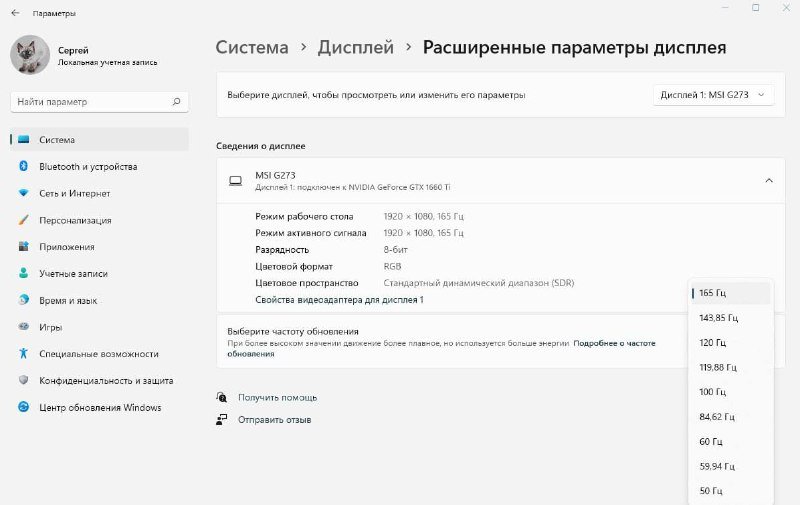The width and height of the screenshot is (800, 505).
Task: Click the Получить помощь headset icon
Action: coord(221,397)
